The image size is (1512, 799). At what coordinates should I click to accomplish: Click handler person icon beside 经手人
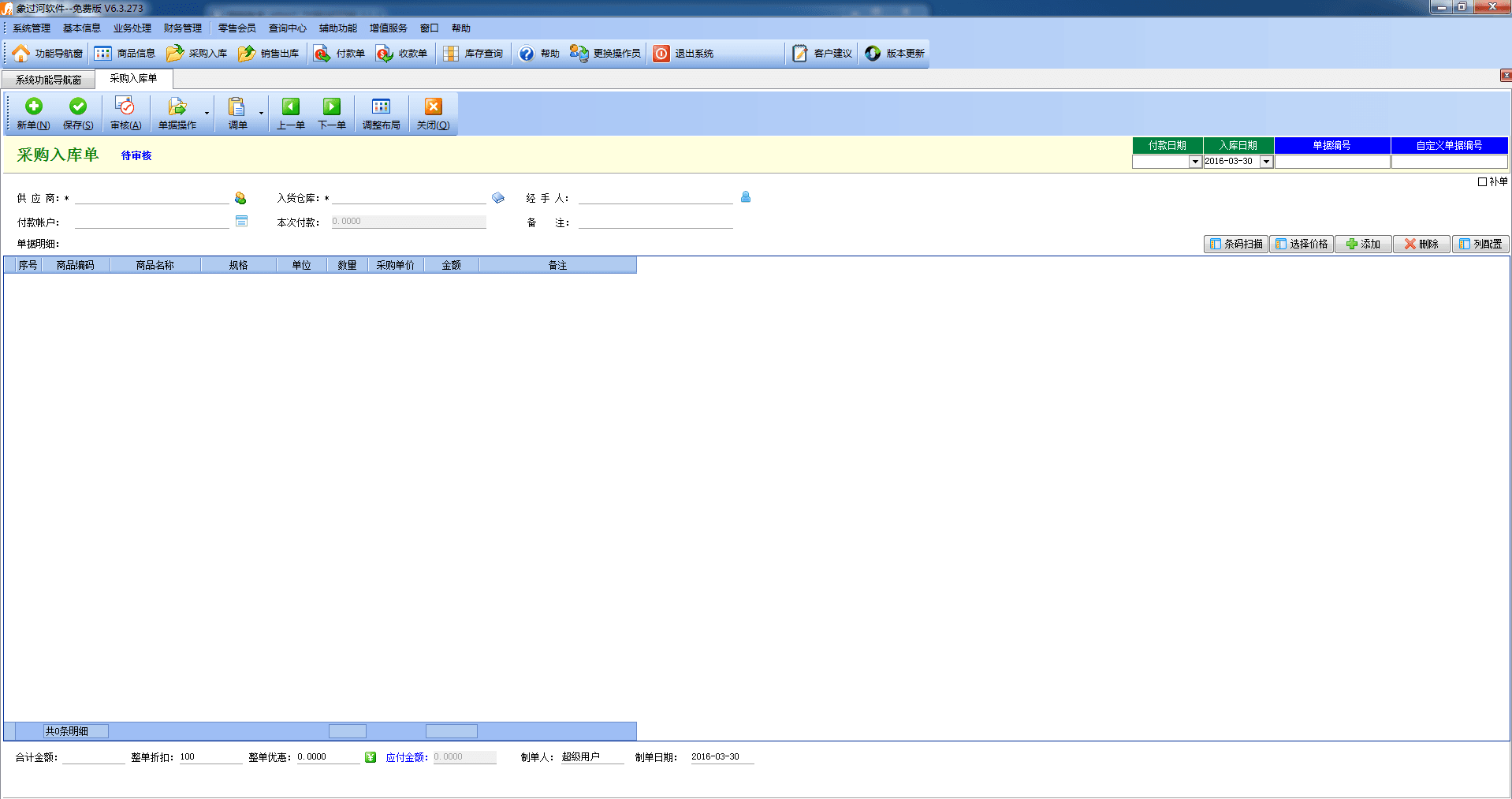click(746, 197)
